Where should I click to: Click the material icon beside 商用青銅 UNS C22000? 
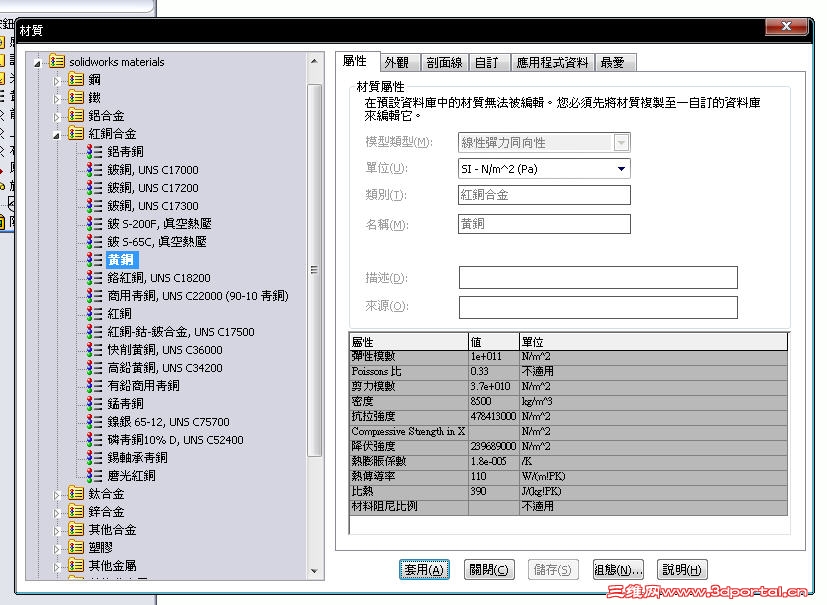pyautogui.click(x=94, y=295)
